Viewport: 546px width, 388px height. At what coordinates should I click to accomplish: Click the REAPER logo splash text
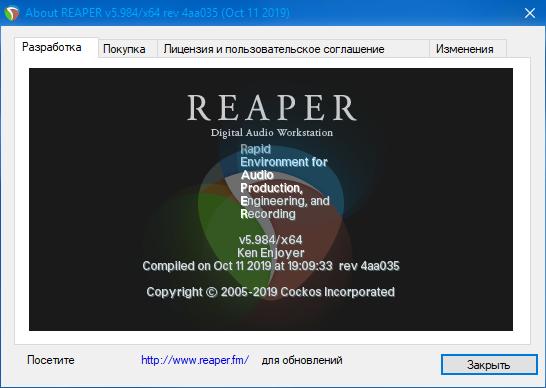click(272, 108)
